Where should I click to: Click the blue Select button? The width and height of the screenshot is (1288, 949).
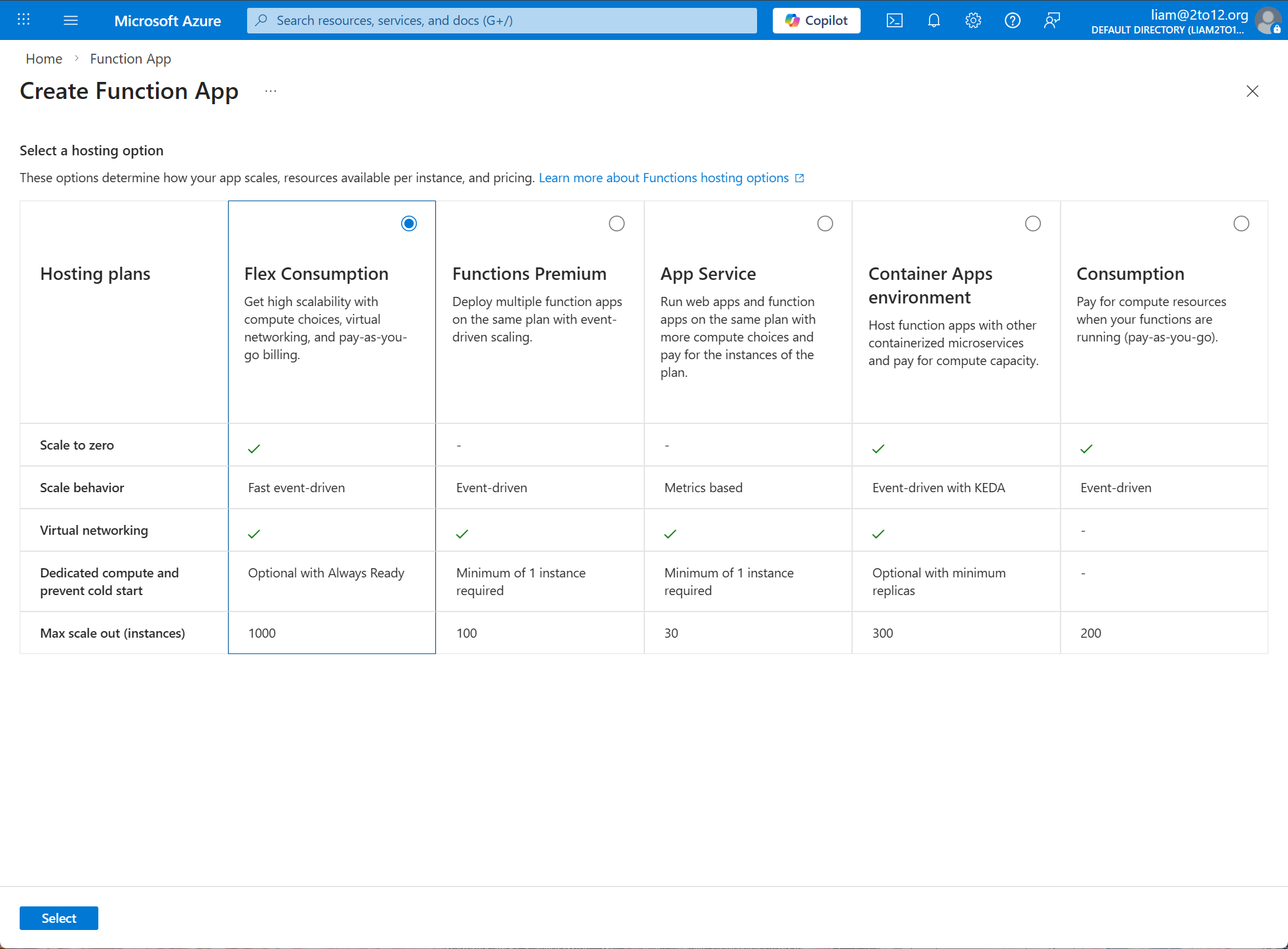(x=59, y=918)
